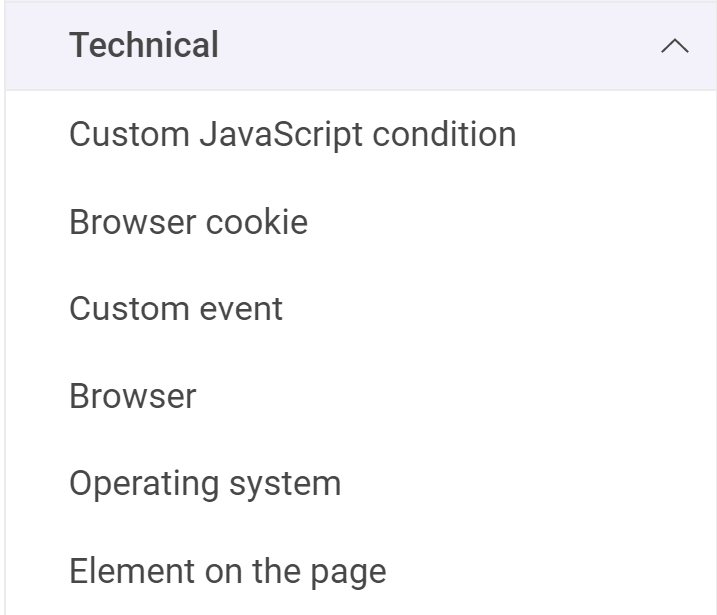Screen dimensions: 717x615
Task: Hide the Technical category items
Action: coord(675,47)
